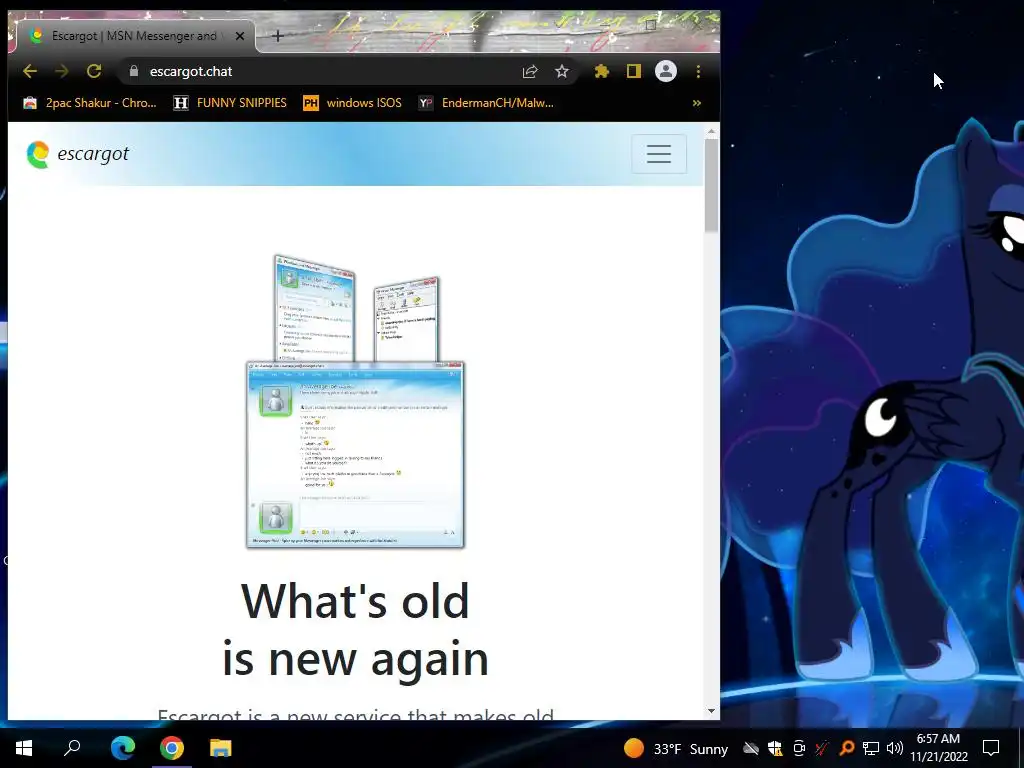The height and width of the screenshot is (768, 1024).
Task: Click the OneDrive cloud tray icon
Action: coord(751,748)
